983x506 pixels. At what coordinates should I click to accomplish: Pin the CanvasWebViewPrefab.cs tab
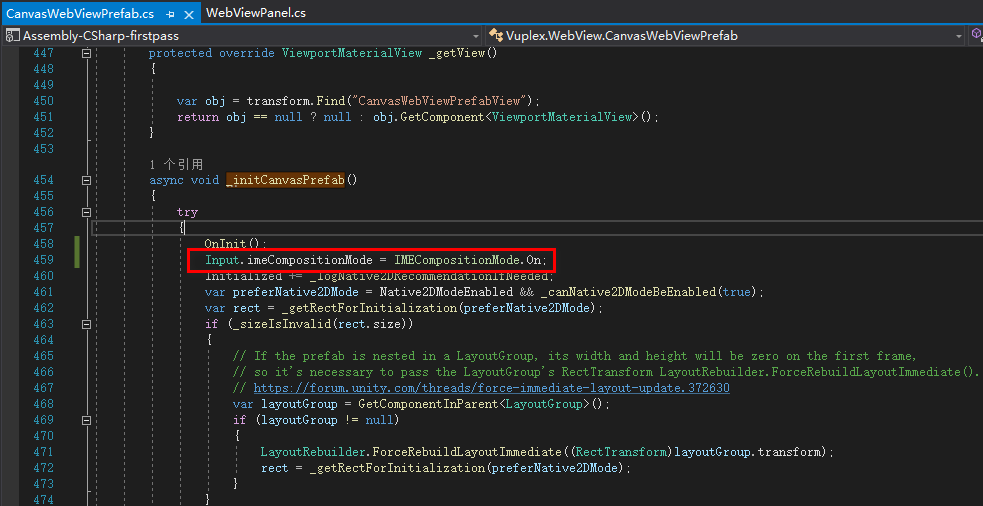click(x=171, y=14)
